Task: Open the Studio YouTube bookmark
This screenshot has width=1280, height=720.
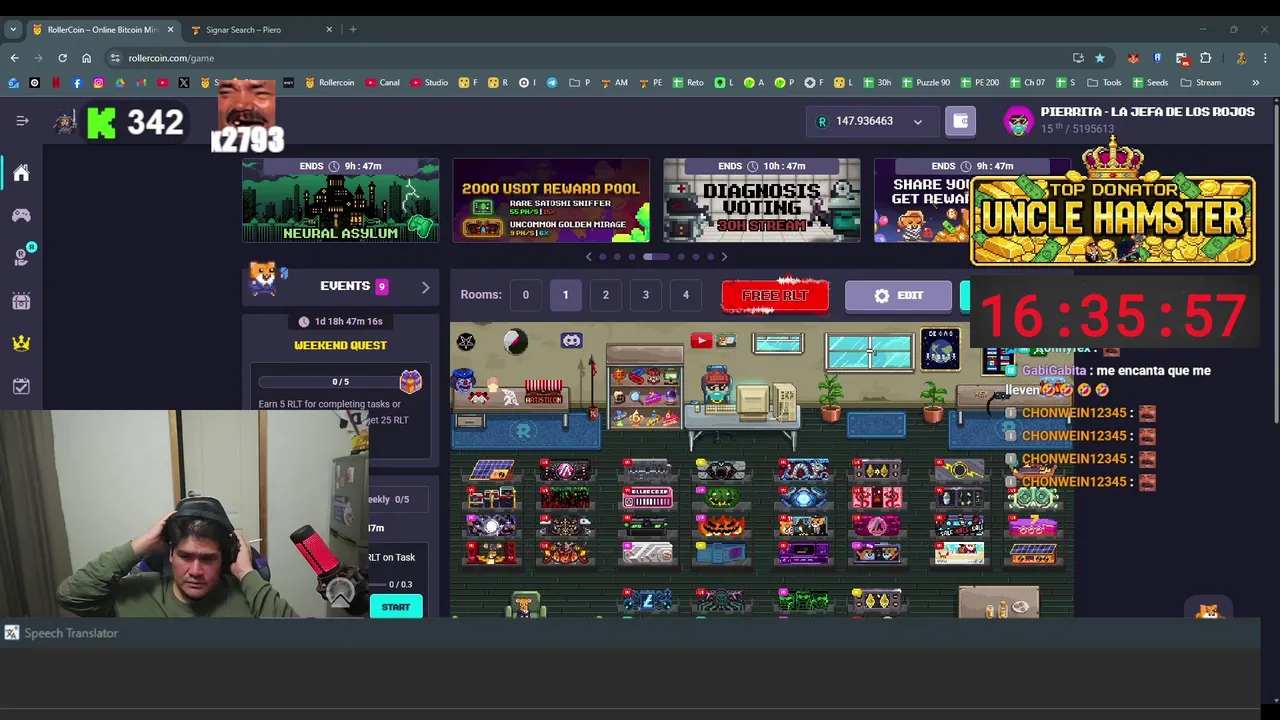Action: click(429, 83)
